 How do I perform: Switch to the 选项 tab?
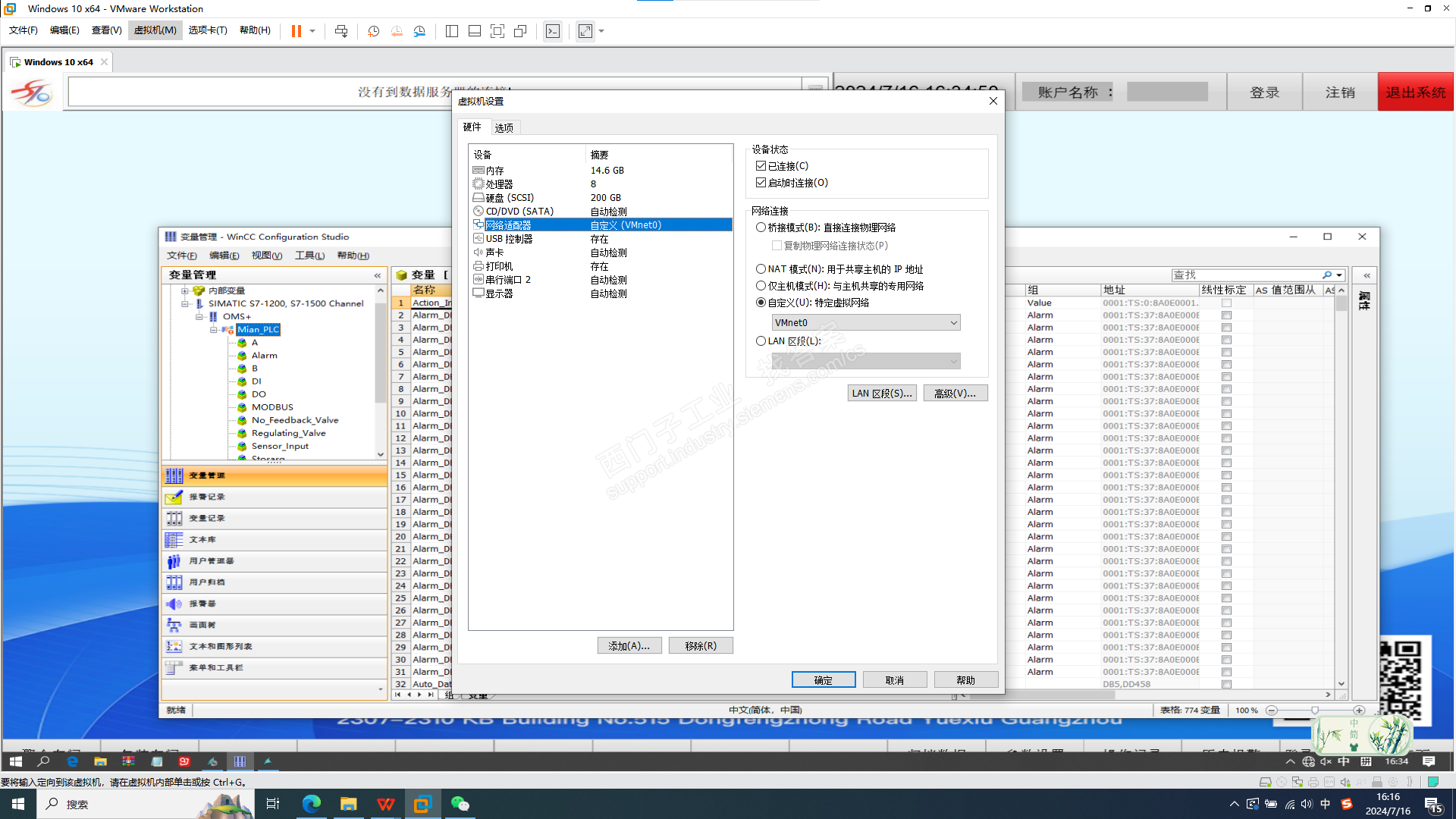click(x=504, y=127)
